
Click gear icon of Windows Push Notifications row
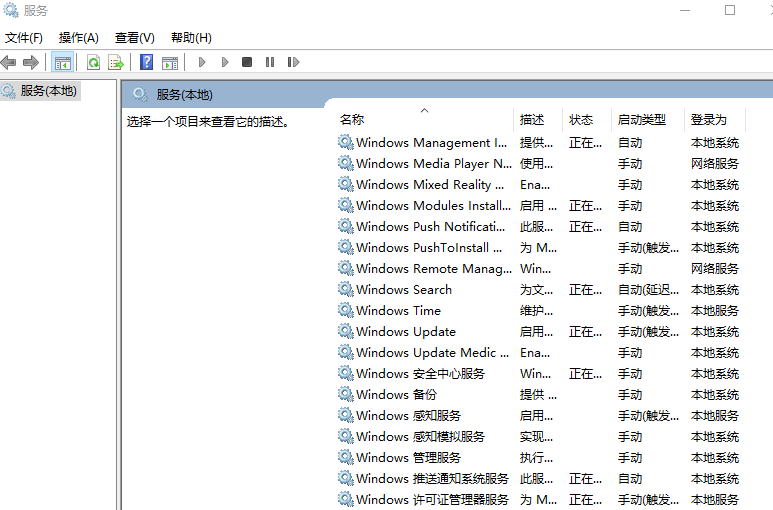tap(346, 226)
